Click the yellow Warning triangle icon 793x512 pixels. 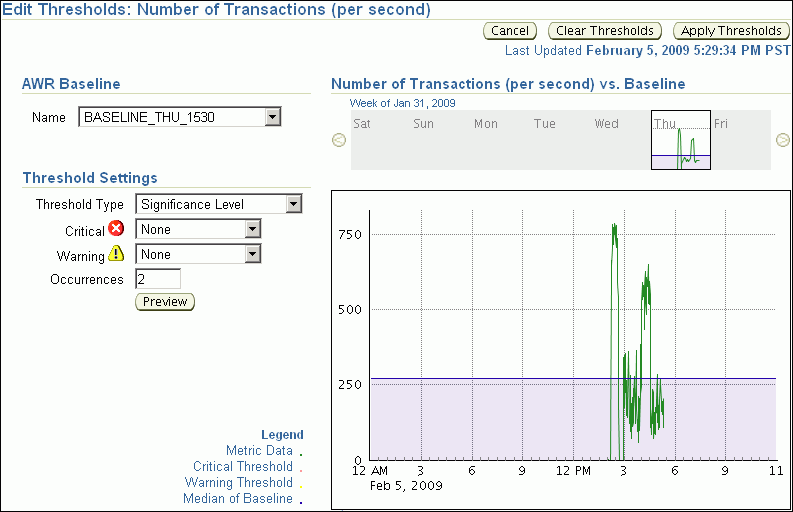[116, 254]
